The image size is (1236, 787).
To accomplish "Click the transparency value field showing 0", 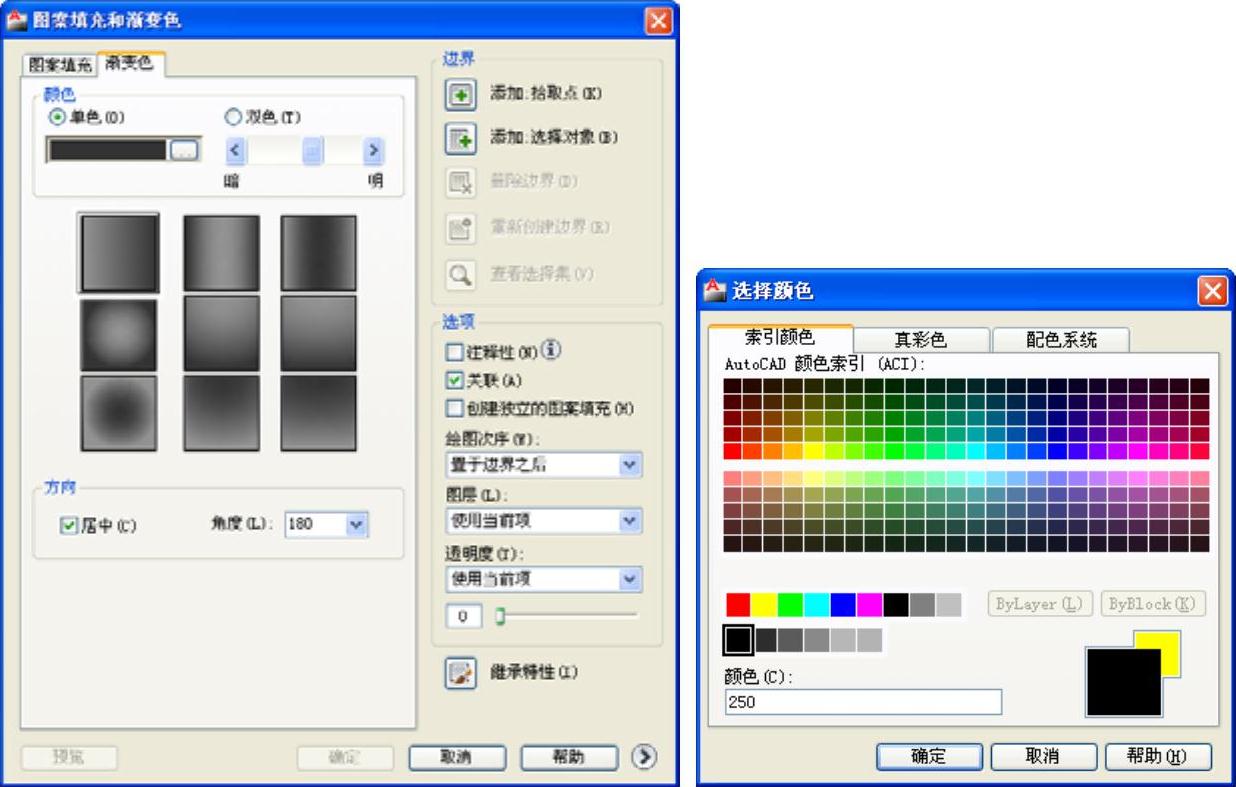I will (463, 617).
